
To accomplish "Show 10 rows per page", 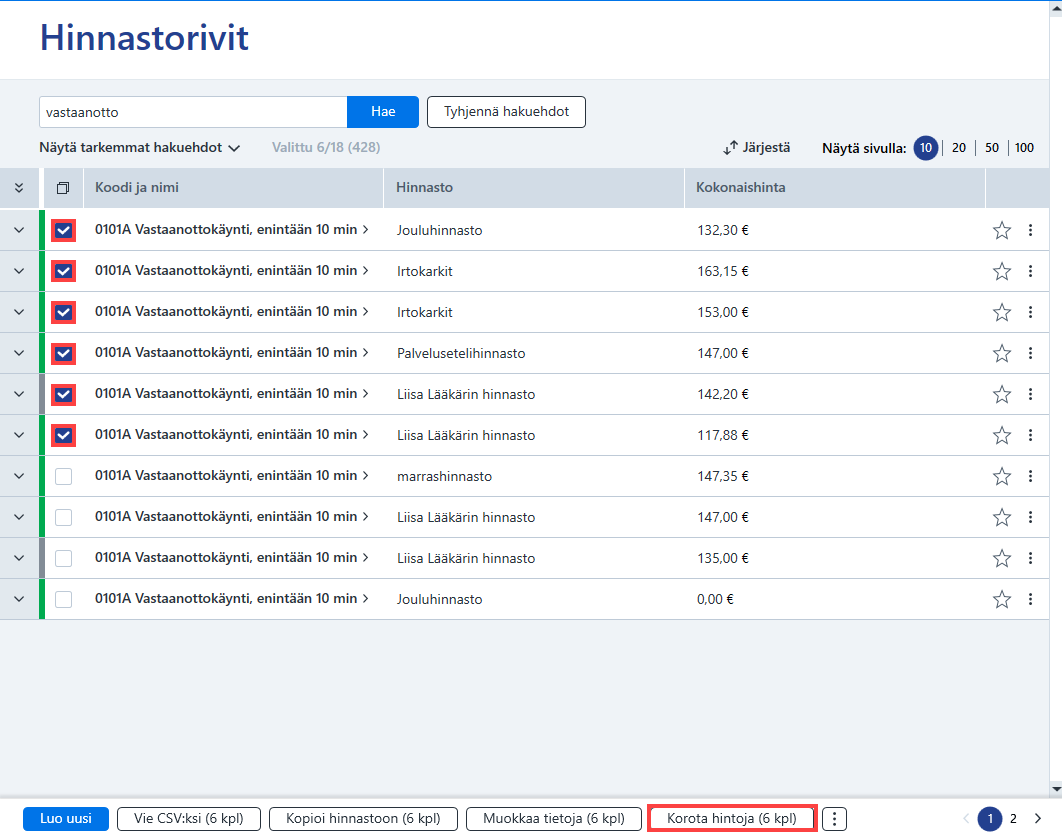I will point(925,148).
